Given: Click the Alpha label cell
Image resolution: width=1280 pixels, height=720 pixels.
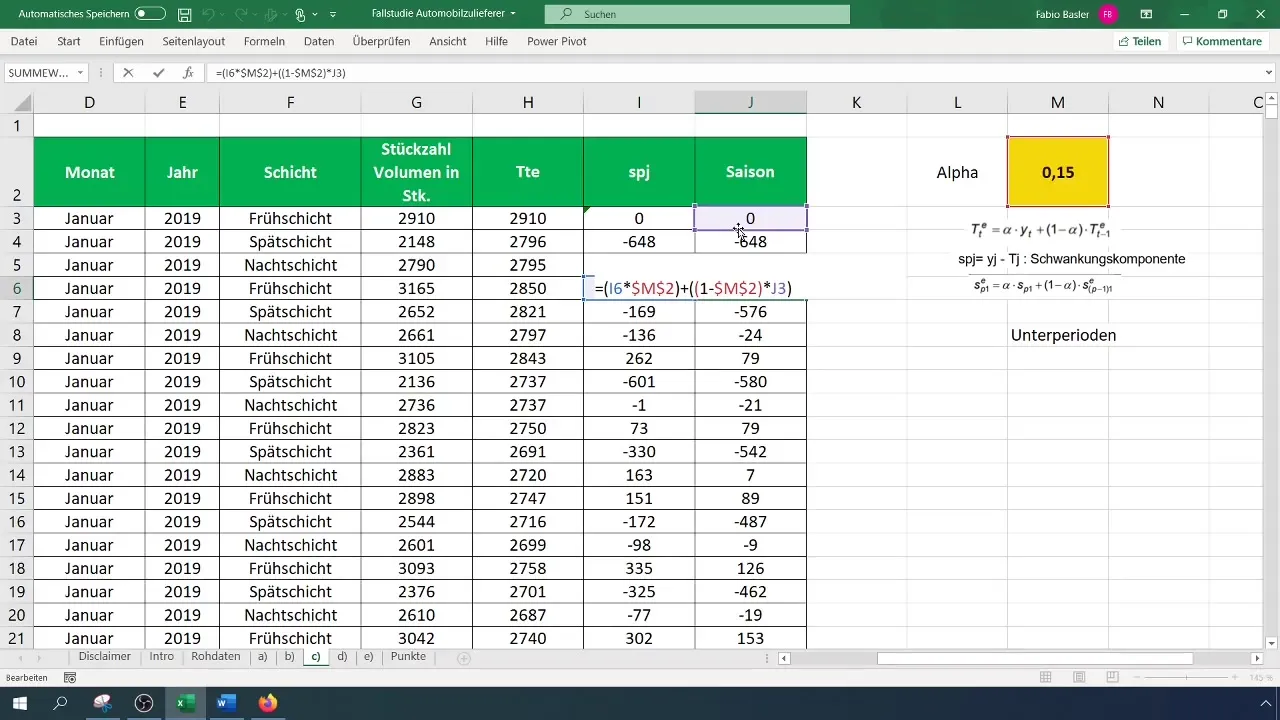Looking at the screenshot, I should click(x=957, y=172).
